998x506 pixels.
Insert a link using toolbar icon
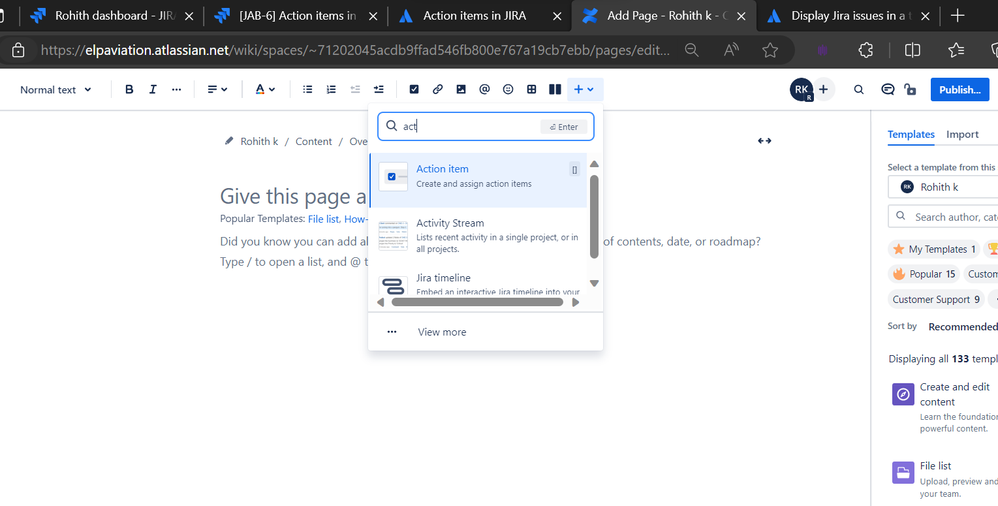pos(437,90)
